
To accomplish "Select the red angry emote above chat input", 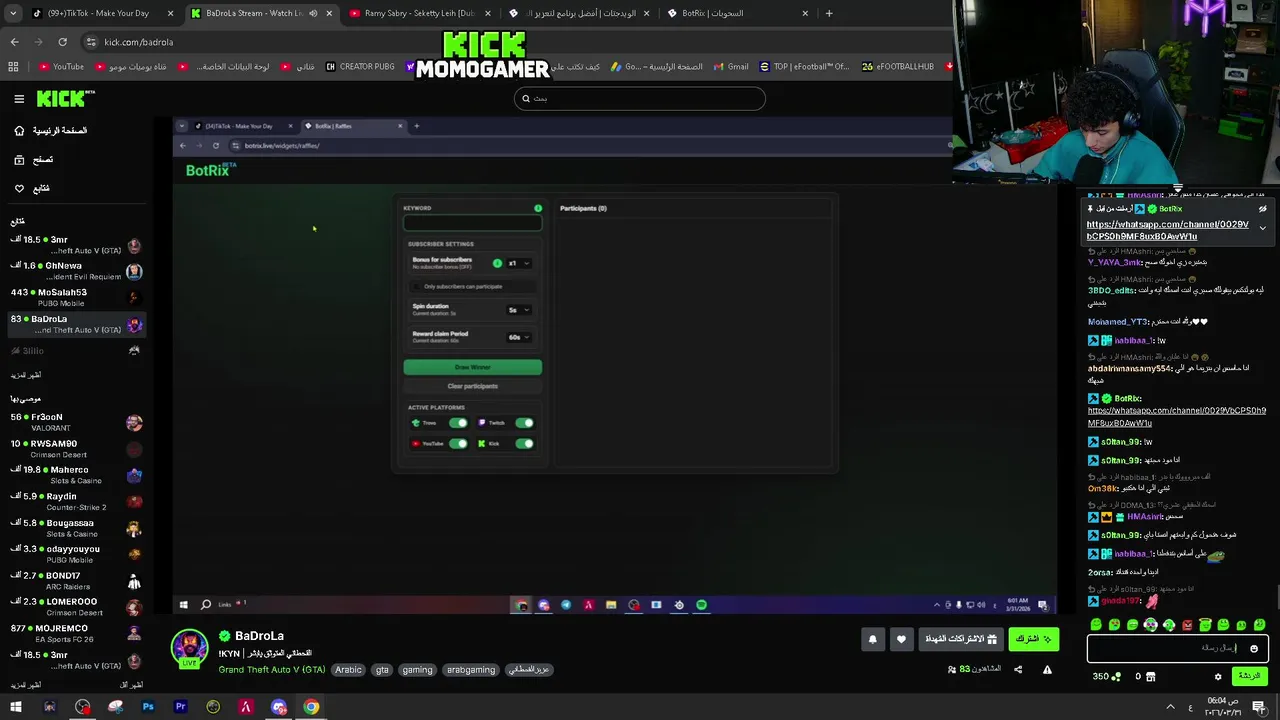I will (x=1187, y=625).
